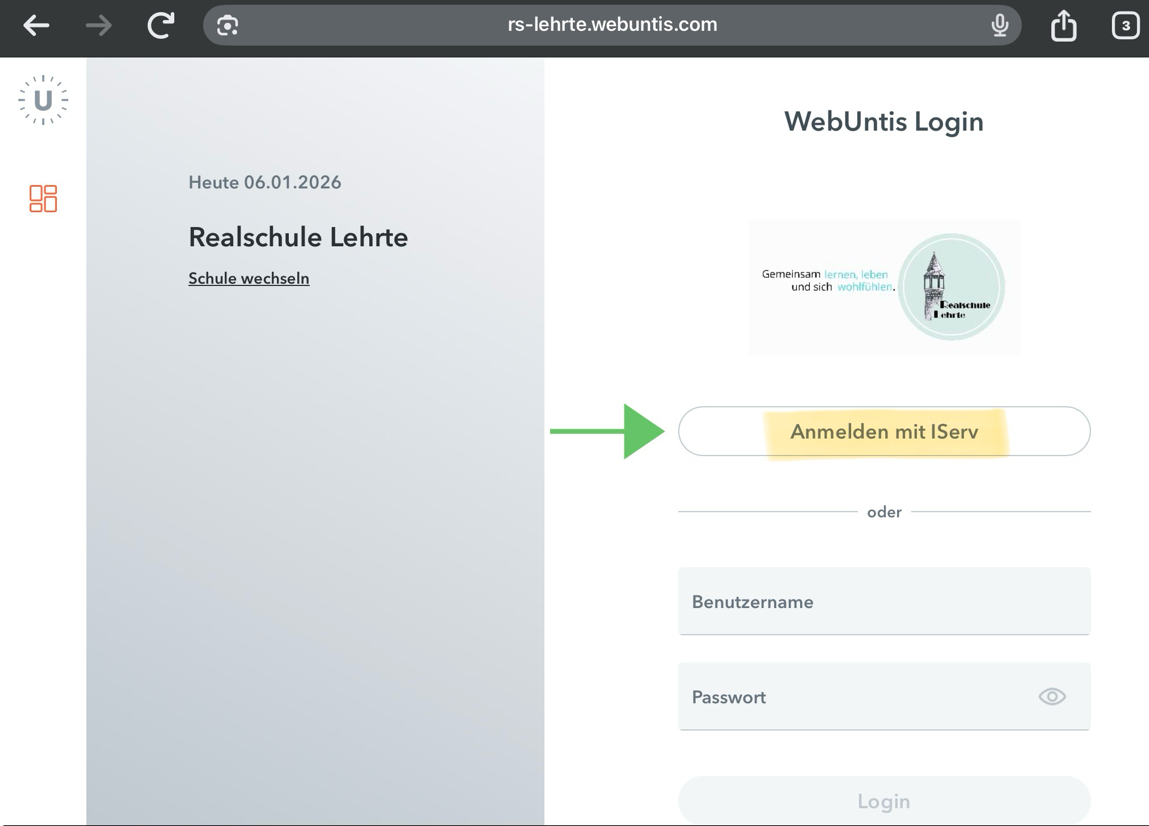This screenshot has width=1149, height=826.
Task: Click the Login button
Action: (x=884, y=801)
